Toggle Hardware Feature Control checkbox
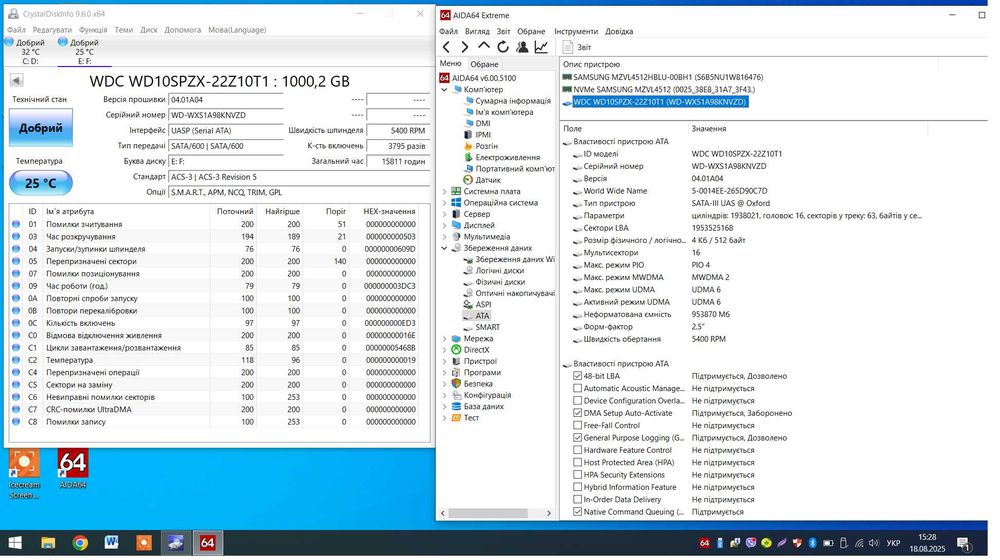The height and width of the screenshot is (560, 1000). [x=577, y=450]
